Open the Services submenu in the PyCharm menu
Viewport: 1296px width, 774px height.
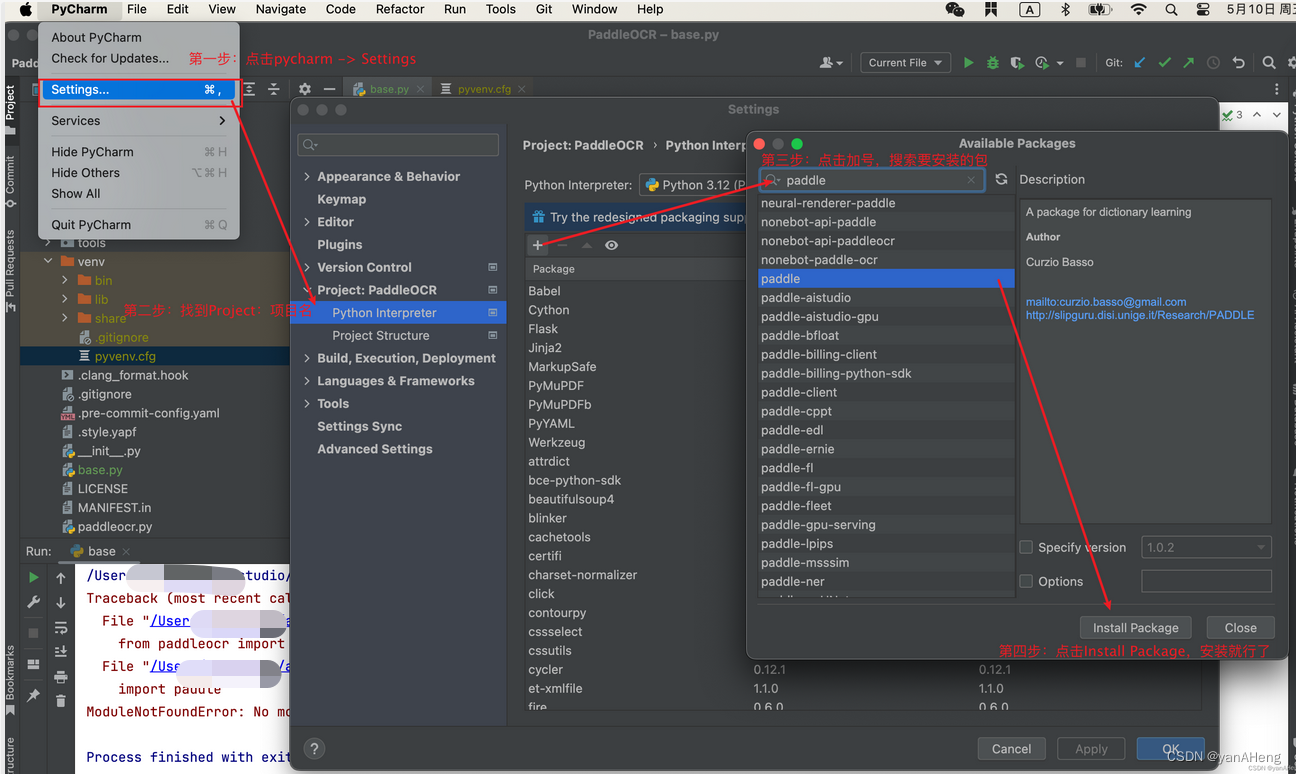click(139, 121)
